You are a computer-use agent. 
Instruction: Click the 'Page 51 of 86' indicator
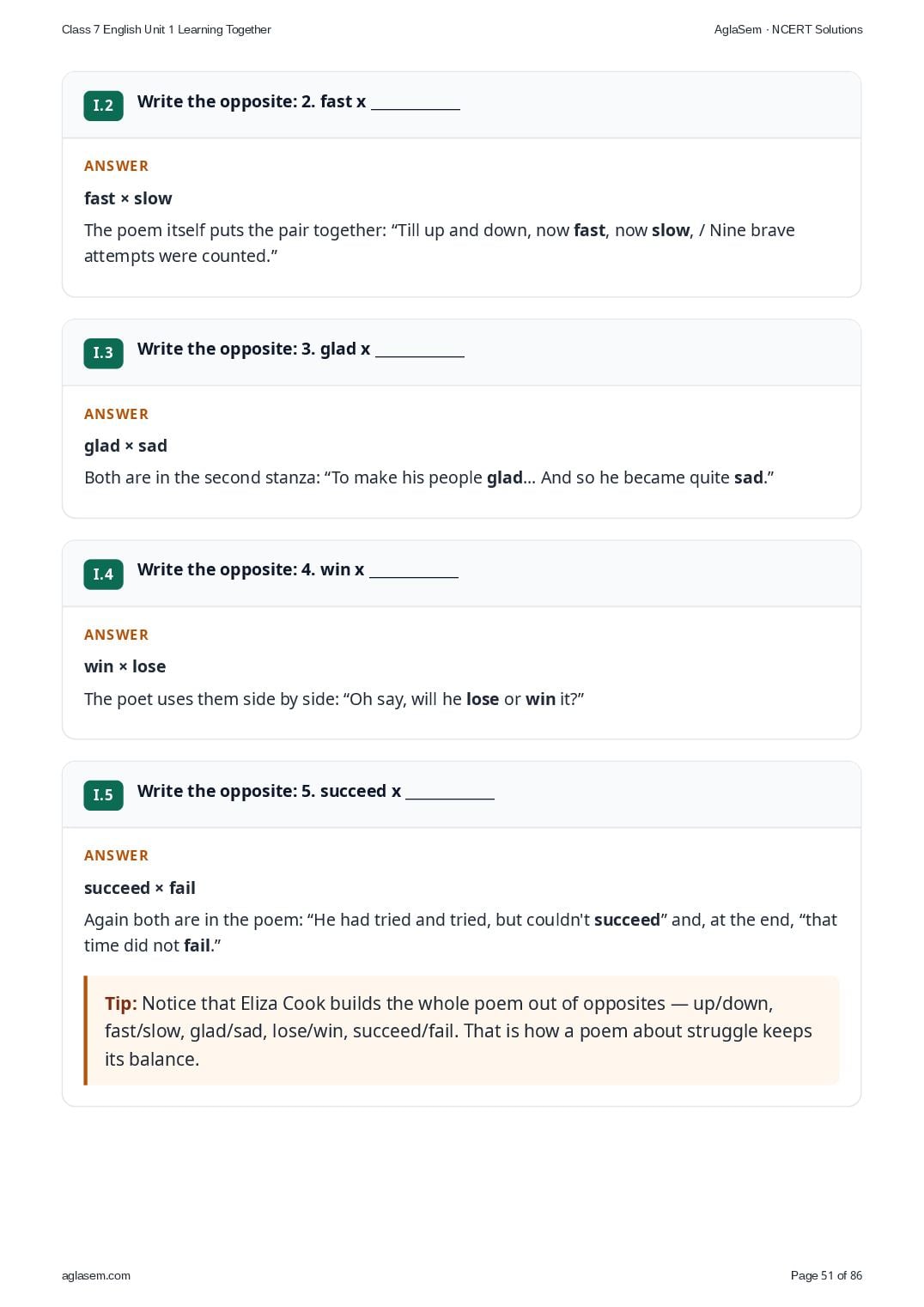point(826,1275)
